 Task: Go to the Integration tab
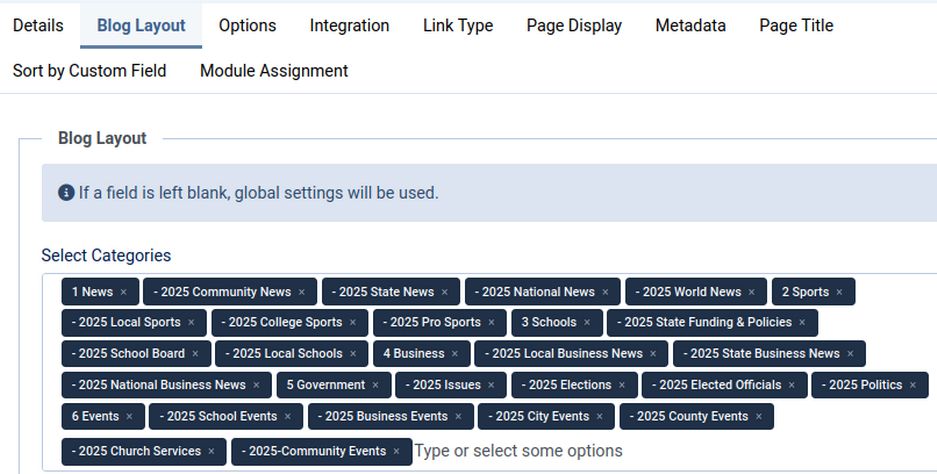tap(349, 26)
